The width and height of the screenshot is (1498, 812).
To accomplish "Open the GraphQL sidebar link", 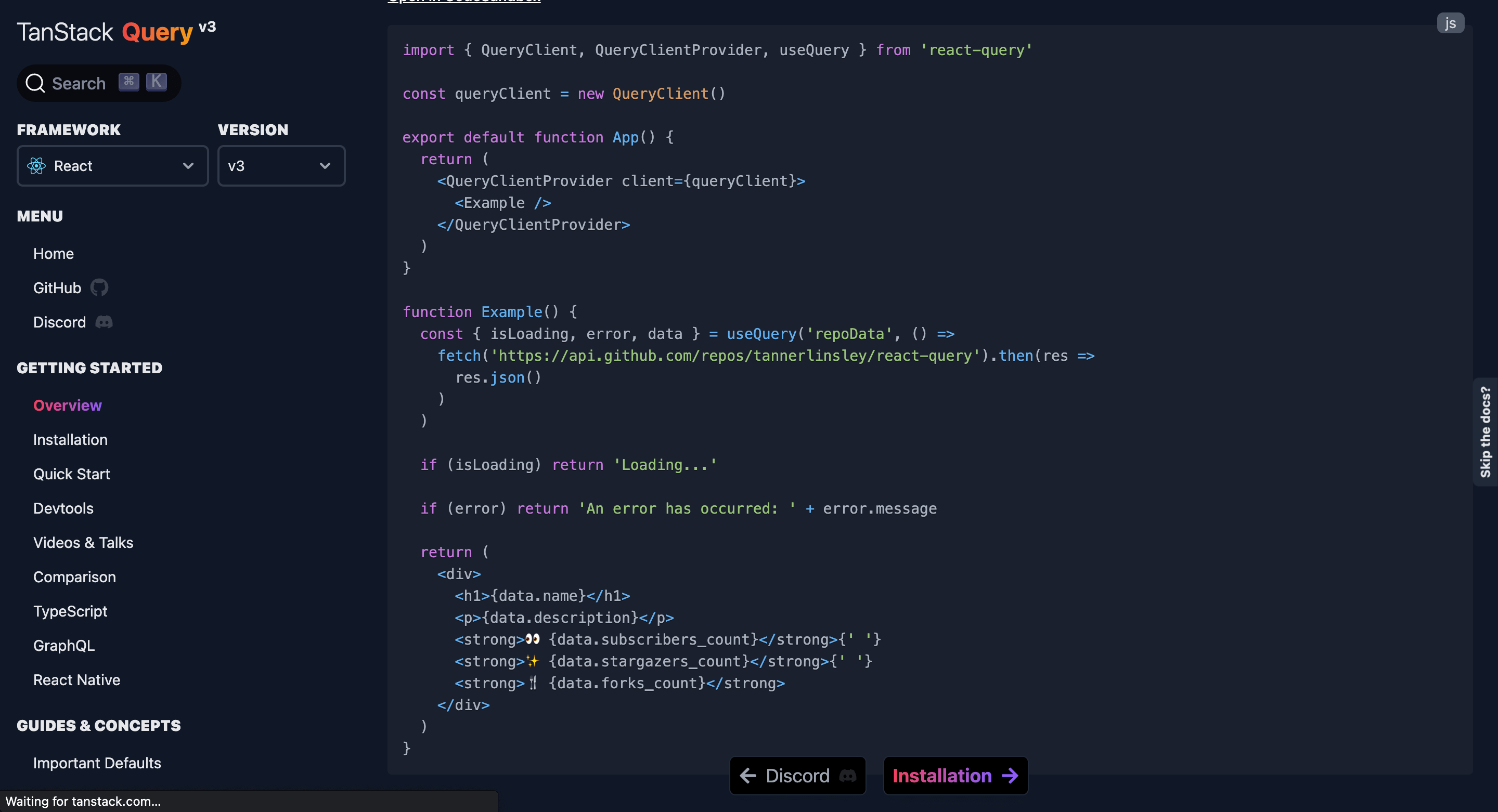I will (x=64, y=645).
